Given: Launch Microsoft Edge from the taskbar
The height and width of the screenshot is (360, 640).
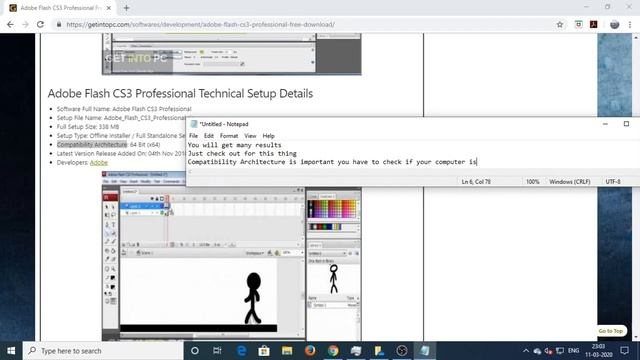Looking at the screenshot, I should point(242,351).
